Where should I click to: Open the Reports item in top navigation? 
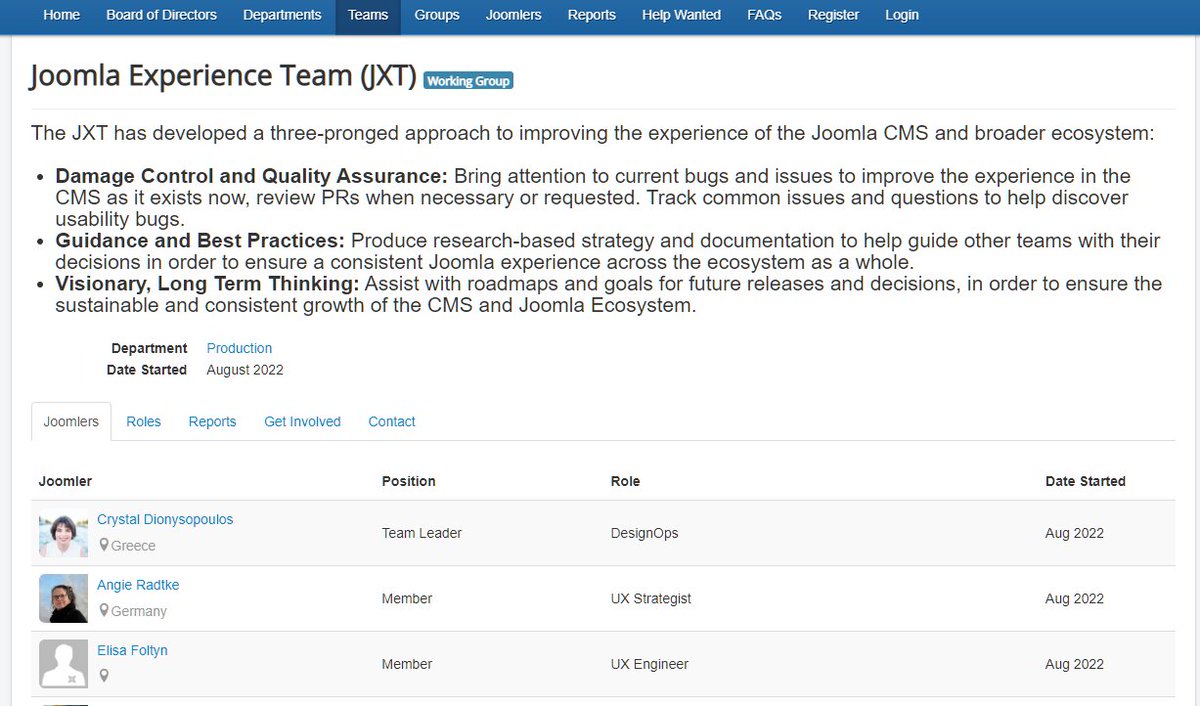point(592,15)
